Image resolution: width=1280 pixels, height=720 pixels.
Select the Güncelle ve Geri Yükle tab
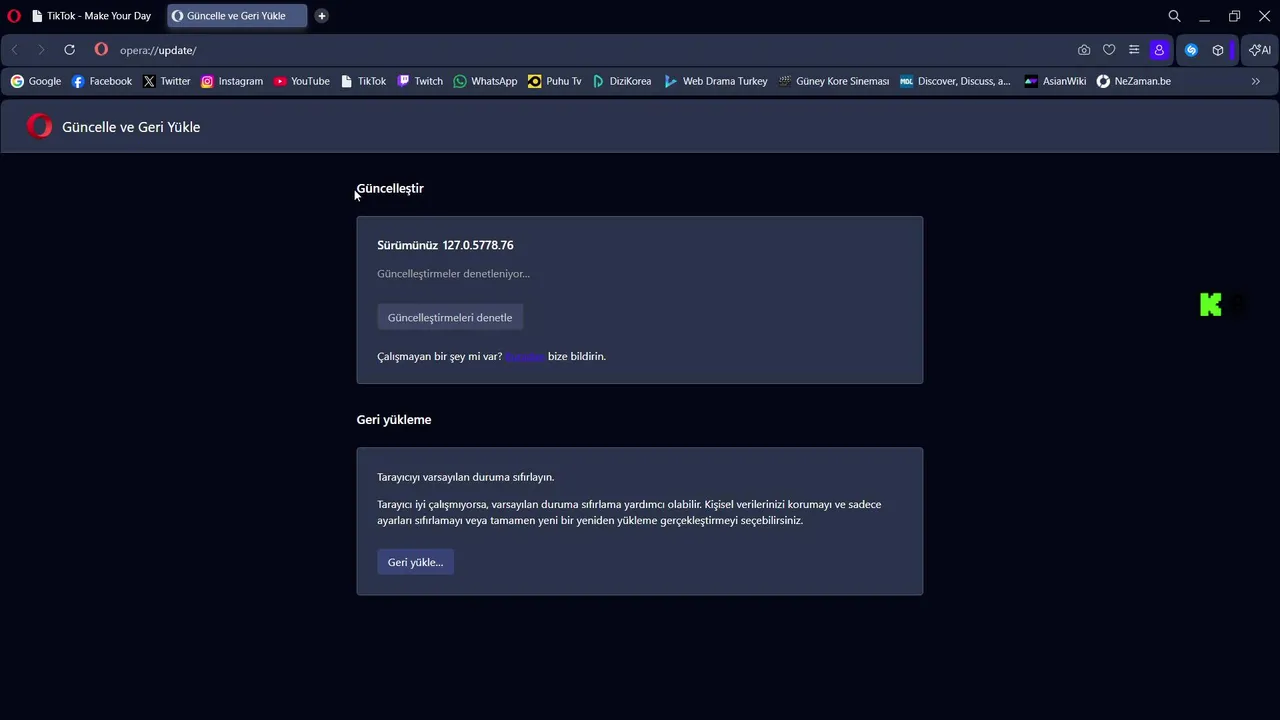pos(237,16)
